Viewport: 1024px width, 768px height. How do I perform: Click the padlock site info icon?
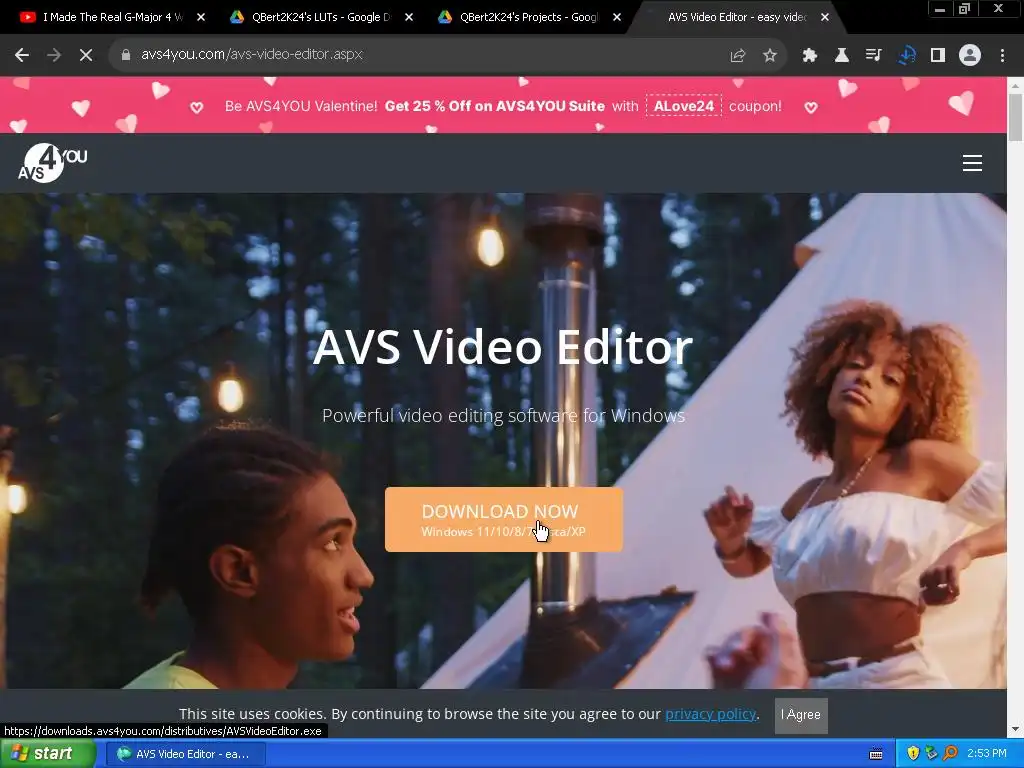point(125,55)
